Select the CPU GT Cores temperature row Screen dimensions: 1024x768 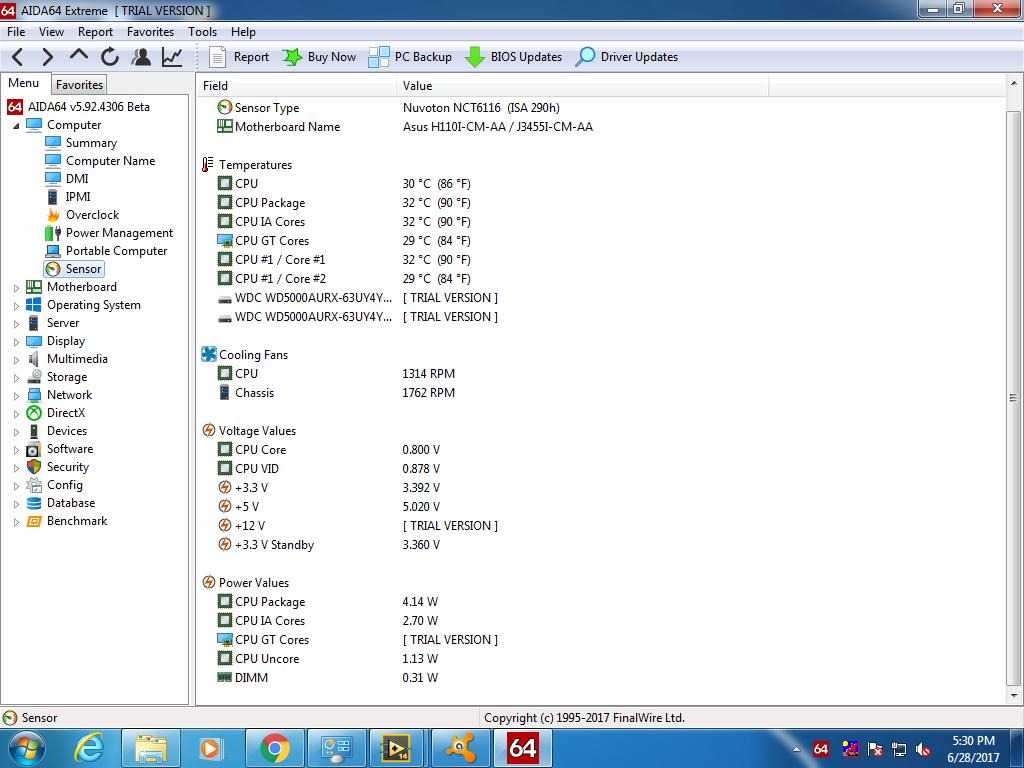click(x=600, y=240)
